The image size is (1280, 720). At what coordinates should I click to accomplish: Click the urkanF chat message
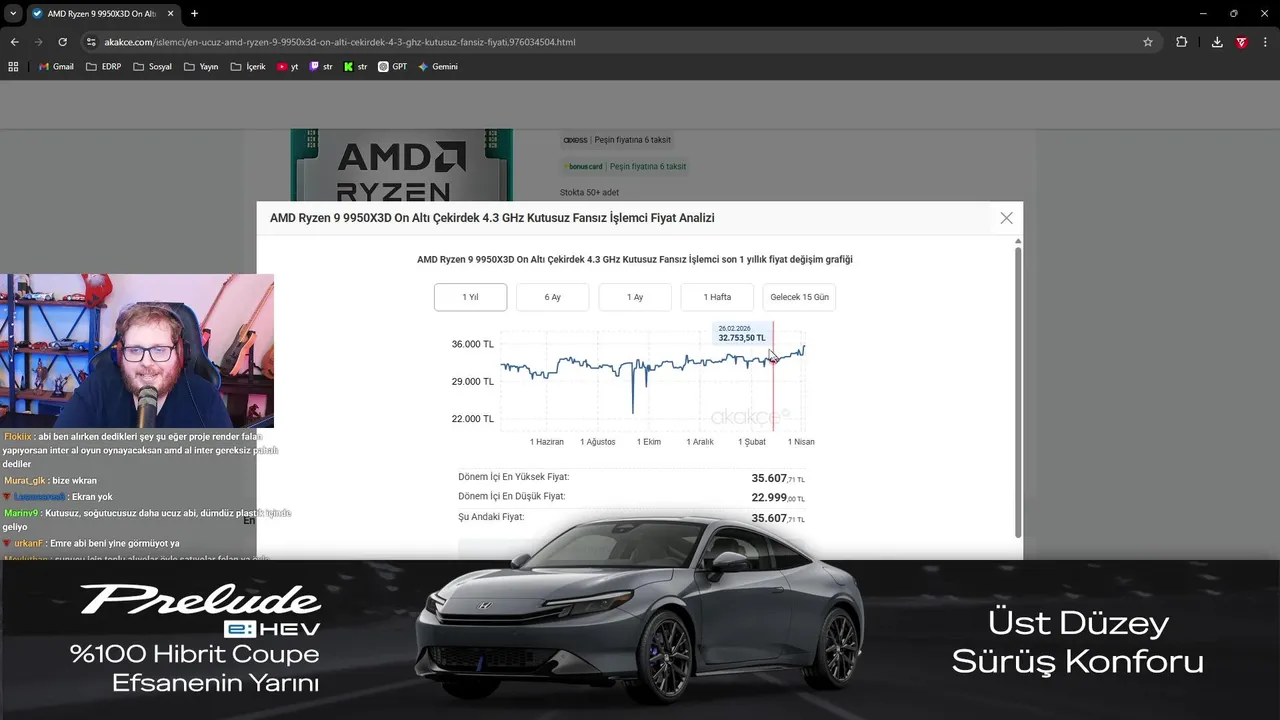pos(91,543)
